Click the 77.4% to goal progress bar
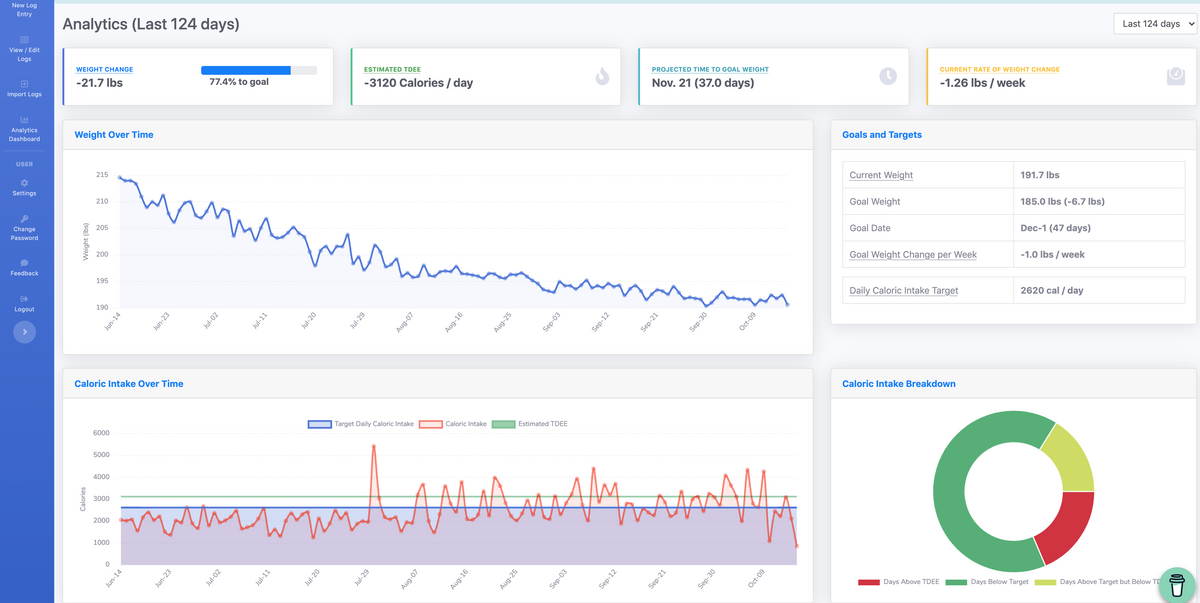This screenshot has height=603, width=1200. point(258,71)
